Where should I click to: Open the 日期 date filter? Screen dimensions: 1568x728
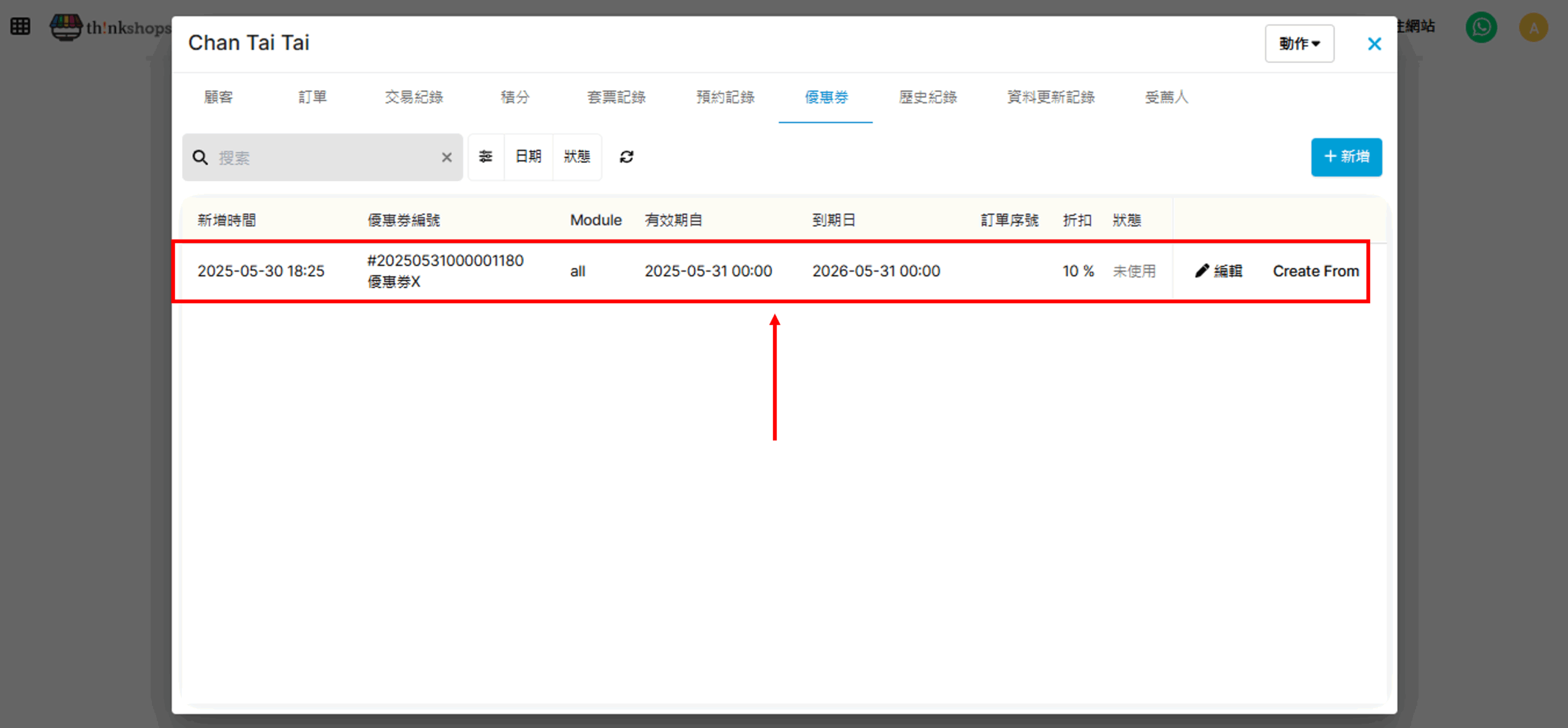tap(528, 157)
